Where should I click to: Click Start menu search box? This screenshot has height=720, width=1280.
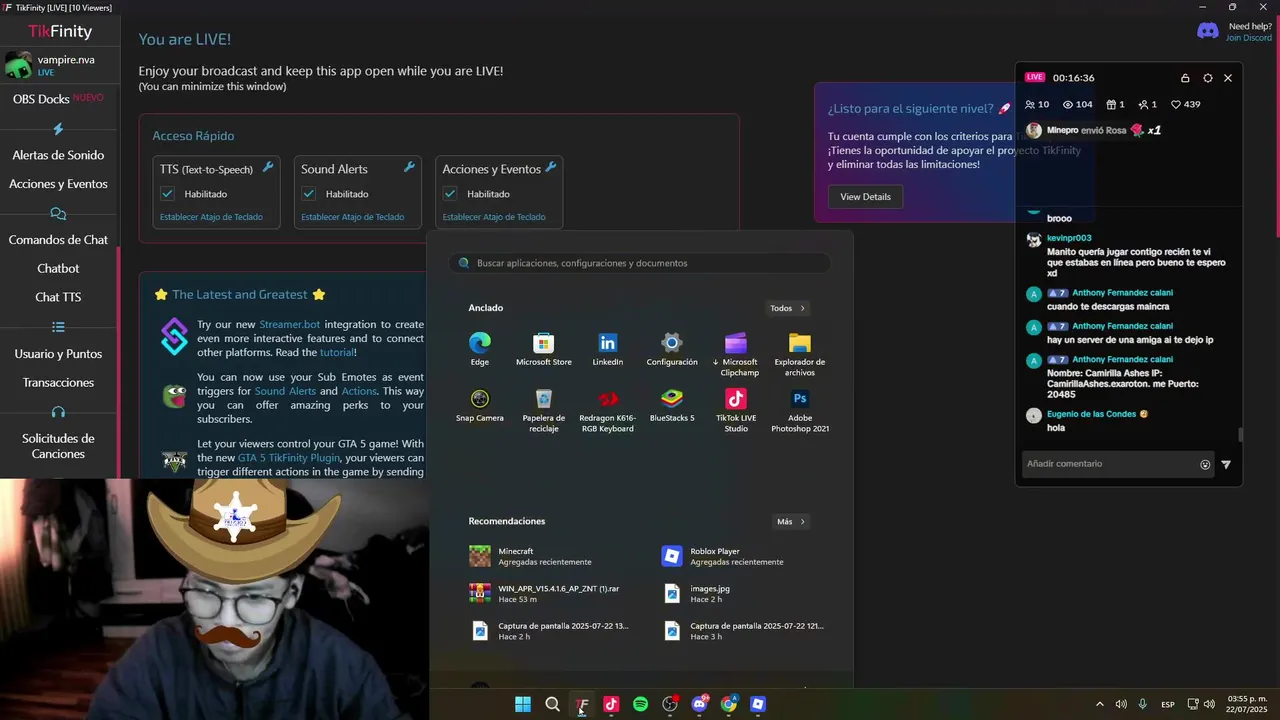tap(640, 263)
